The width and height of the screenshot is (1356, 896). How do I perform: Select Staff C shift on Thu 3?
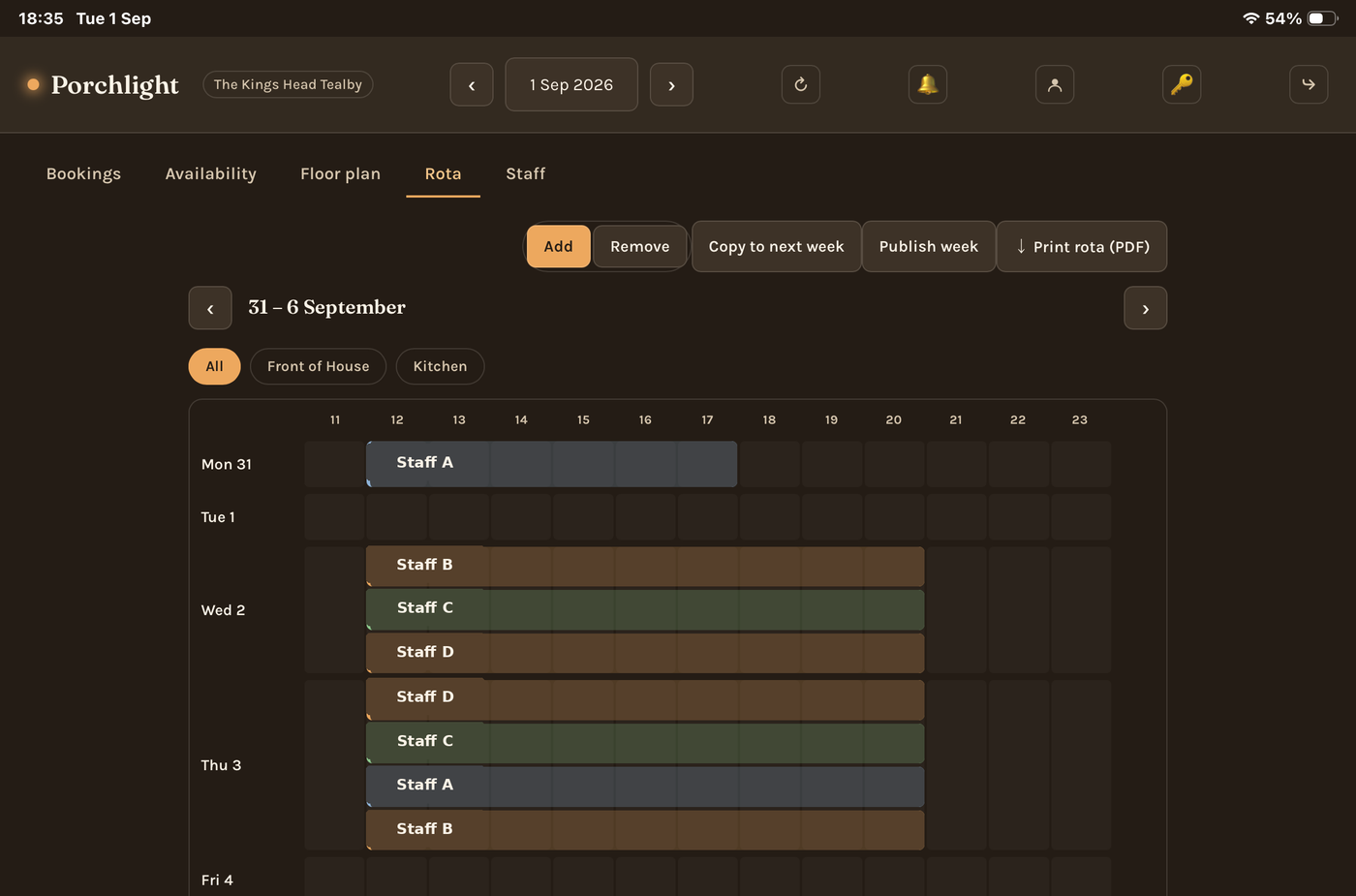[x=645, y=742]
